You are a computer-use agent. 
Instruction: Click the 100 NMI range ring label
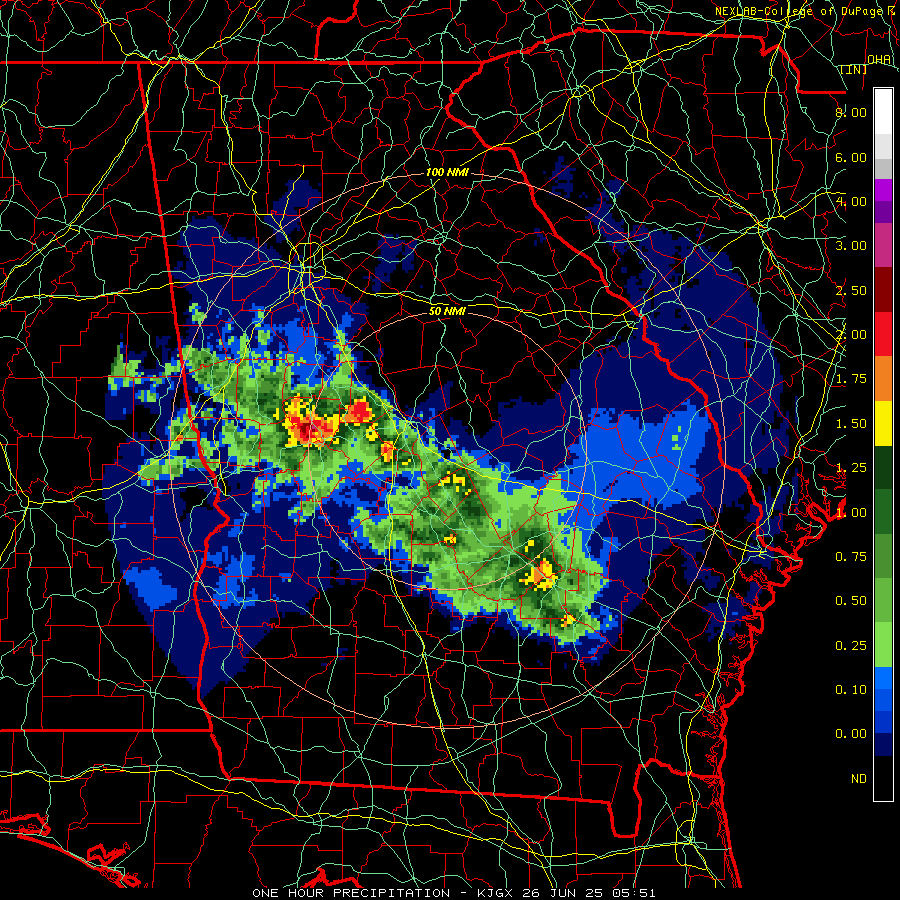pos(447,172)
